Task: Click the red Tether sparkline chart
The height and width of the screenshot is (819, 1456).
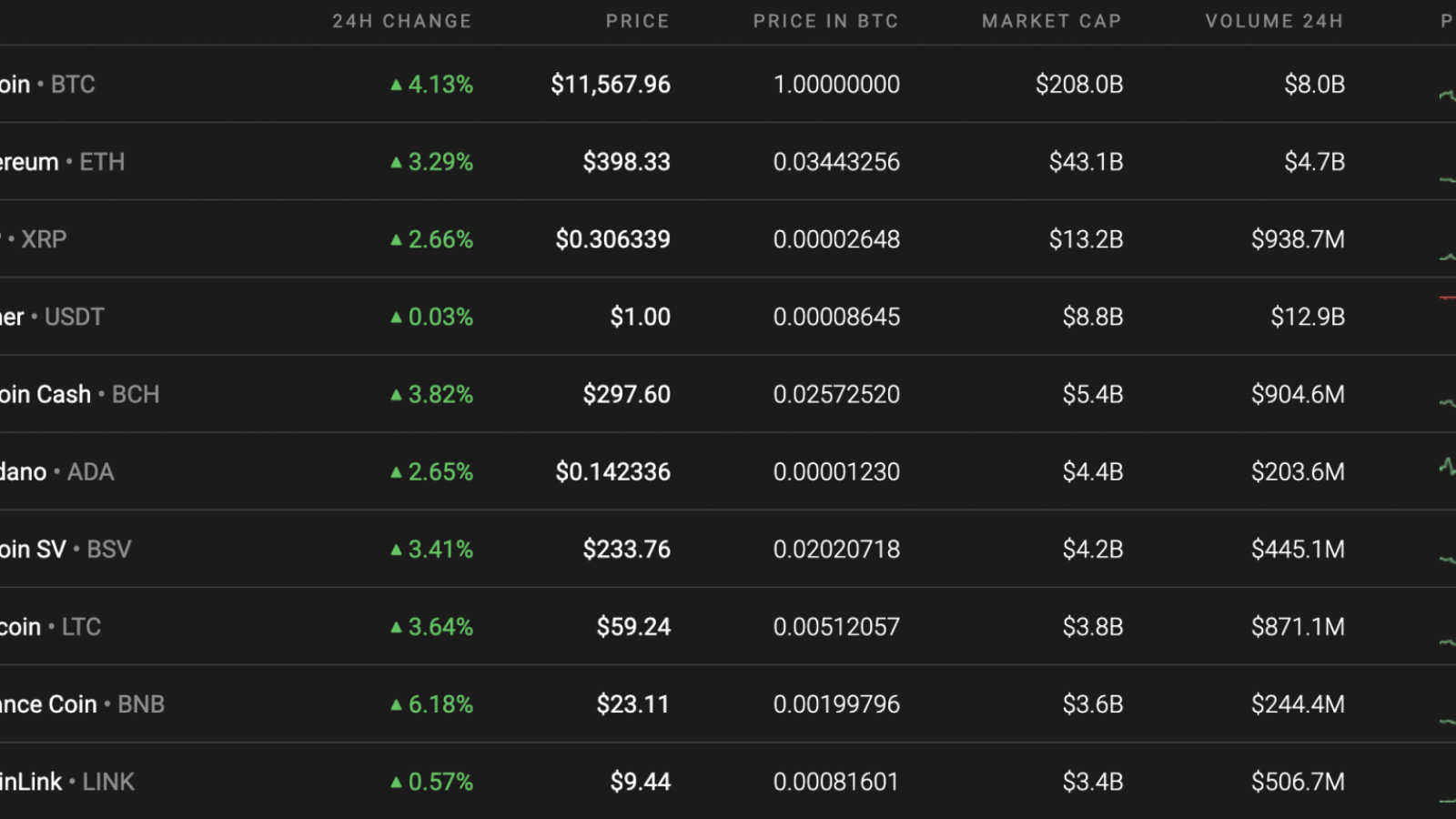Action: [x=1448, y=298]
